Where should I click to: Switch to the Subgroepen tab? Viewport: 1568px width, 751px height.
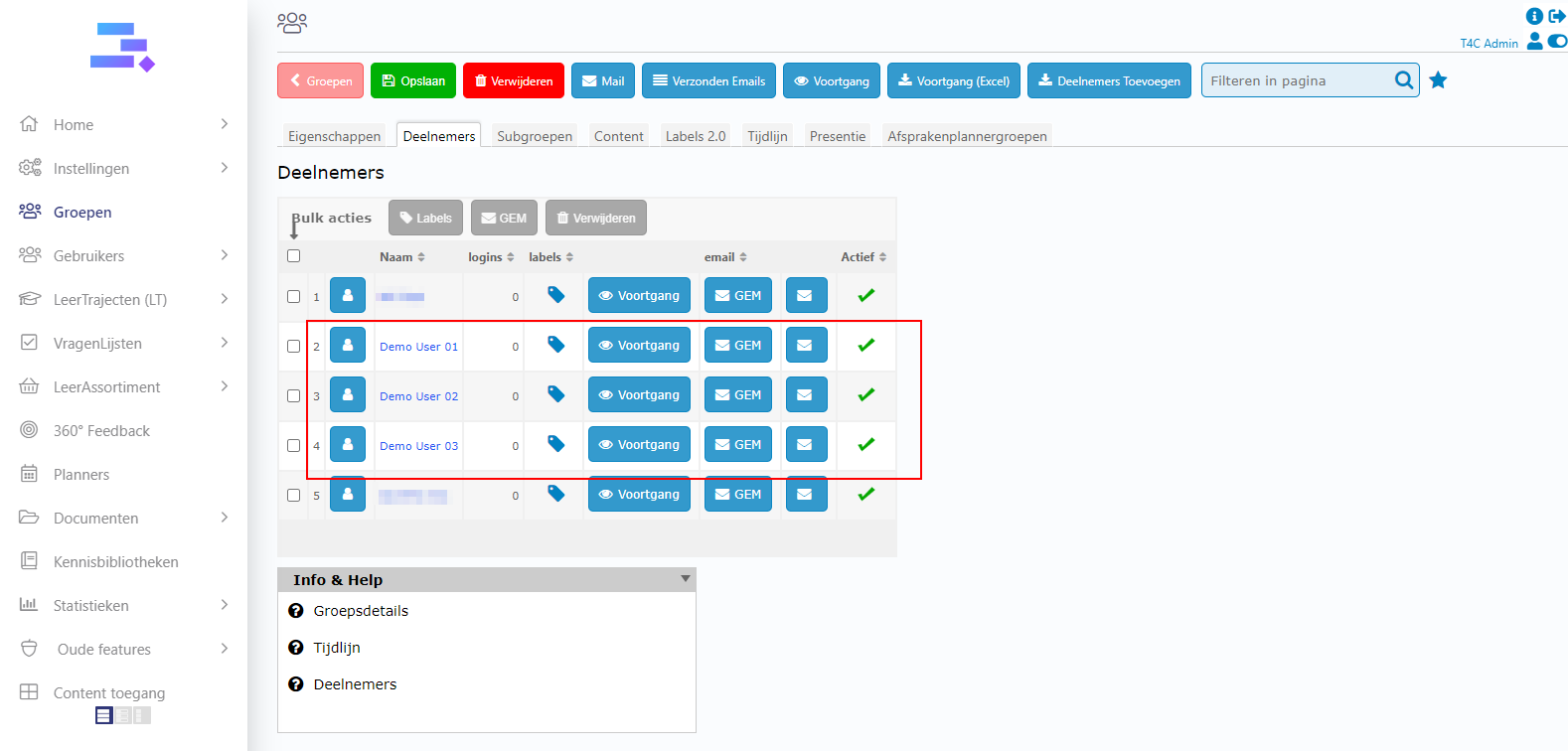(535, 136)
